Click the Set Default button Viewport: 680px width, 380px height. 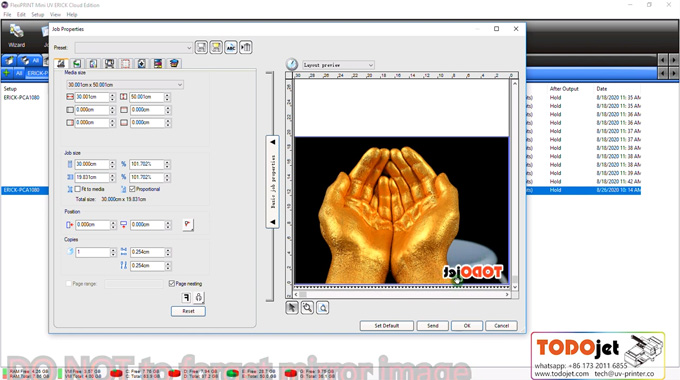pyautogui.click(x=386, y=326)
